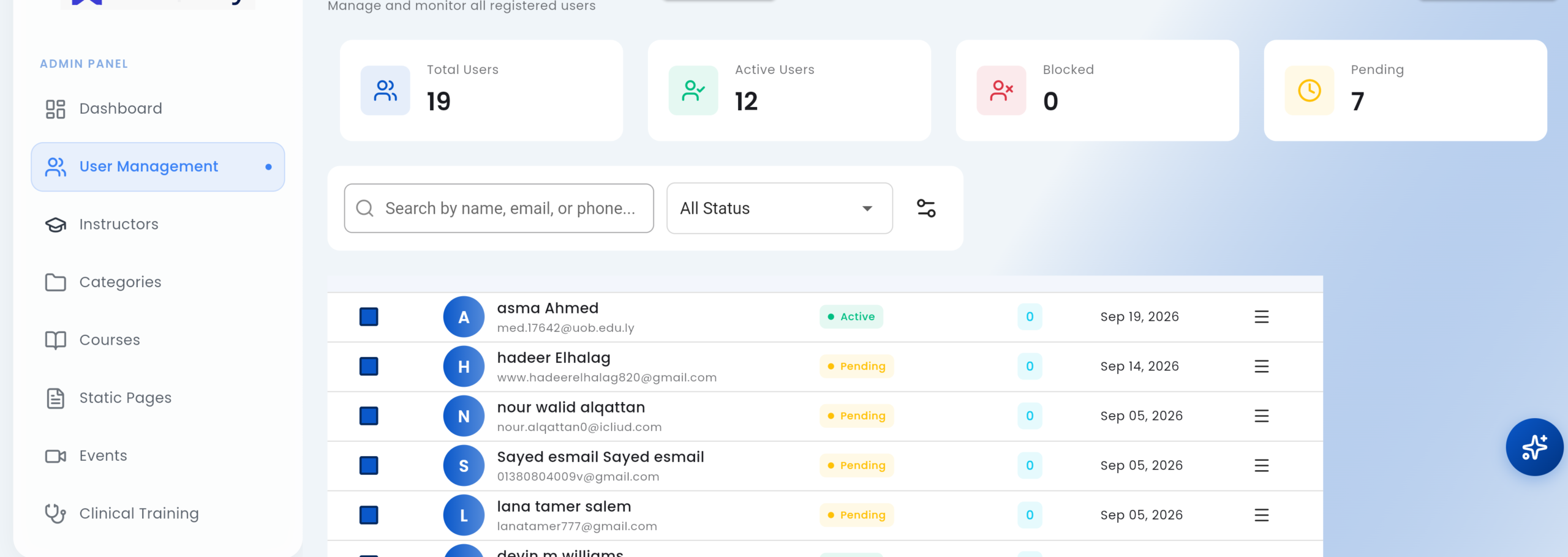Open actions menu for lana tamer salem

pyautogui.click(x=1261, y=515)
